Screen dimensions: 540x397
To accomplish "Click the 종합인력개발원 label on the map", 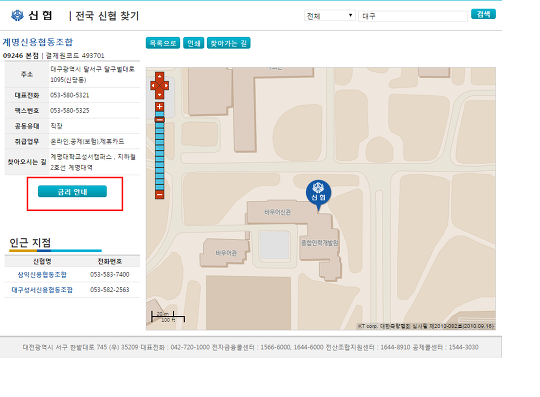I will coord(320,243).
